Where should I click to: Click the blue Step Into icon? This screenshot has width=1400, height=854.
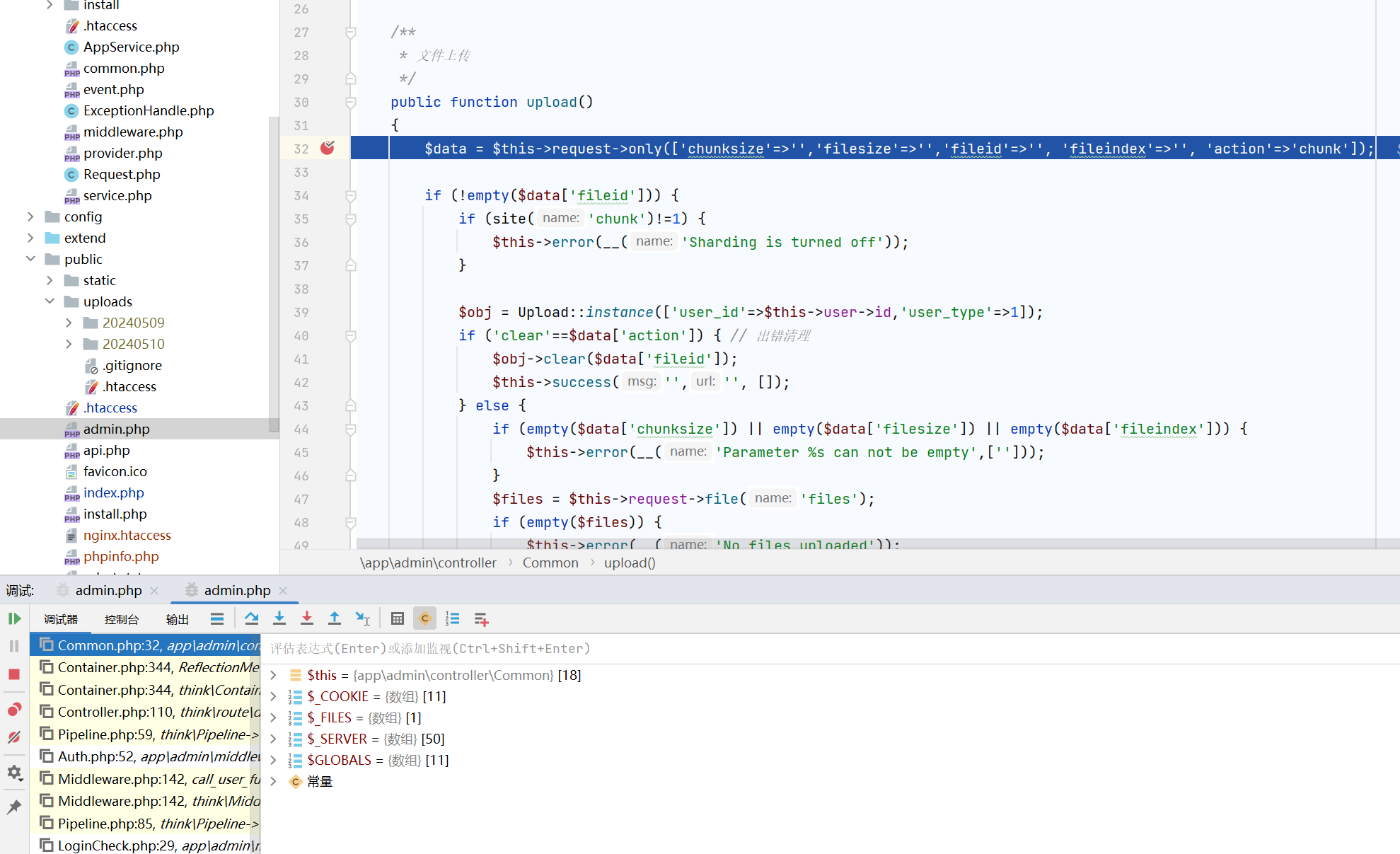pos(279,619)
